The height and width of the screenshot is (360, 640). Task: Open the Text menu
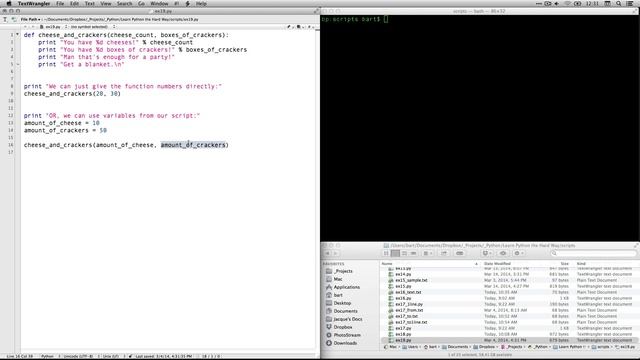[89, 3]
